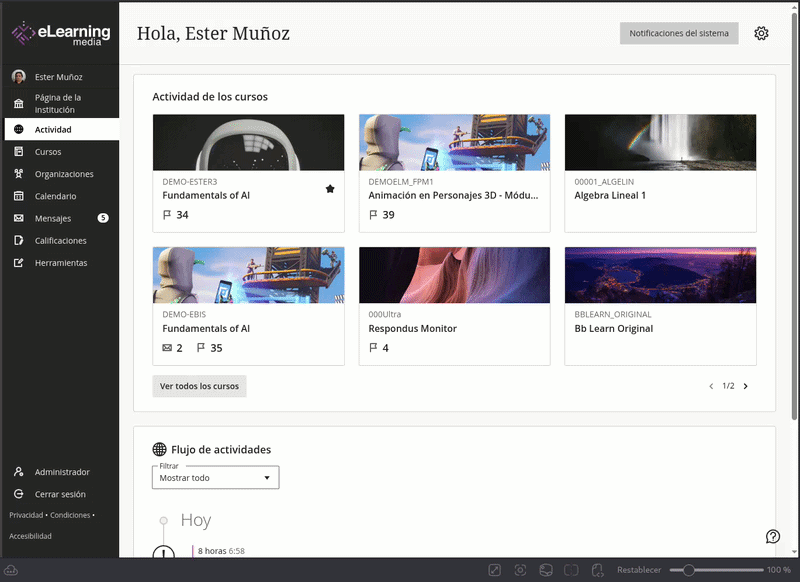Adjust the zoom slider handle

[x=688, y=570]
